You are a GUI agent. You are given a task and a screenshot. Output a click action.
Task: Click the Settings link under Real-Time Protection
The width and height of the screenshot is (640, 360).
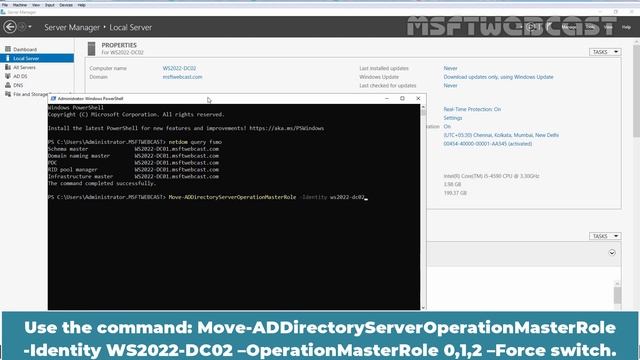pos(453,118)
